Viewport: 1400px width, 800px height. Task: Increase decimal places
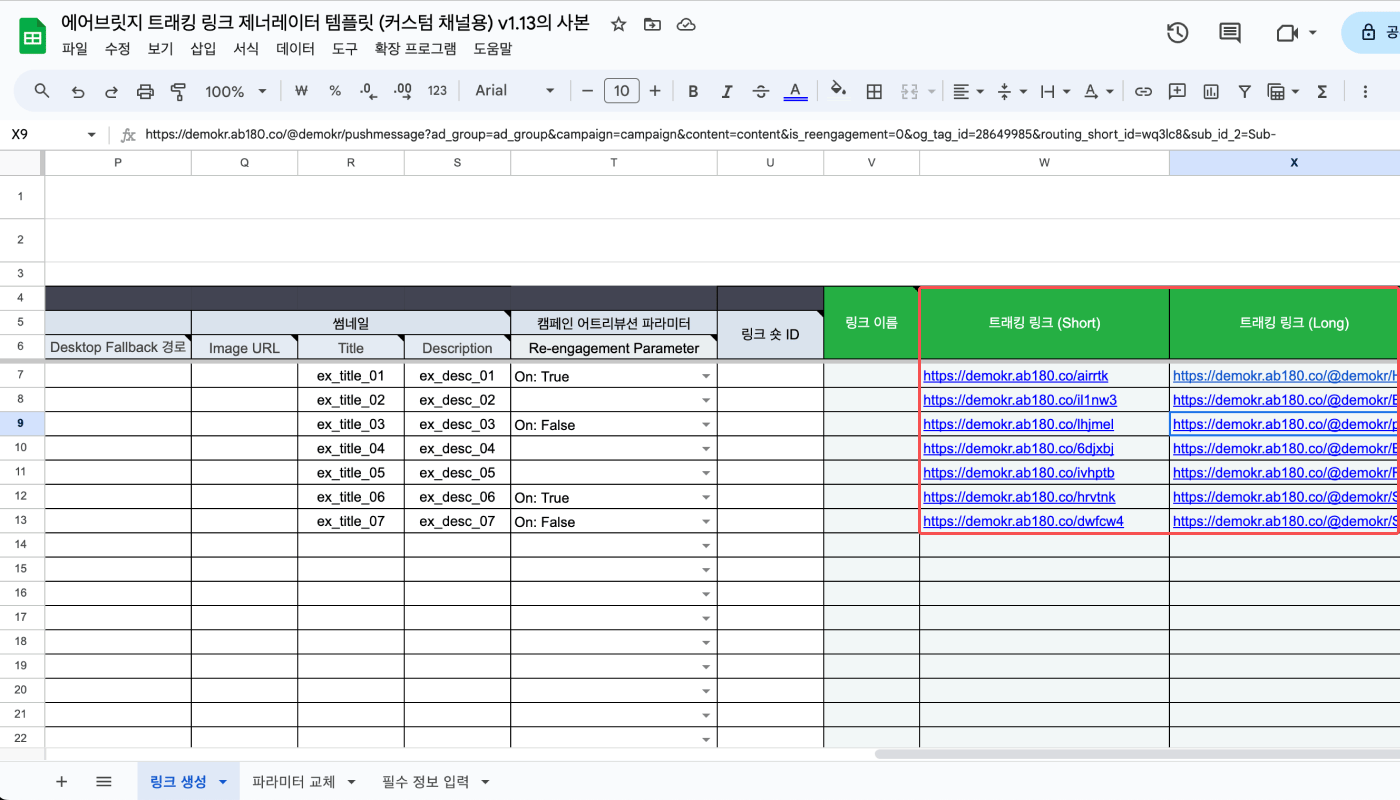pos(403,91)
